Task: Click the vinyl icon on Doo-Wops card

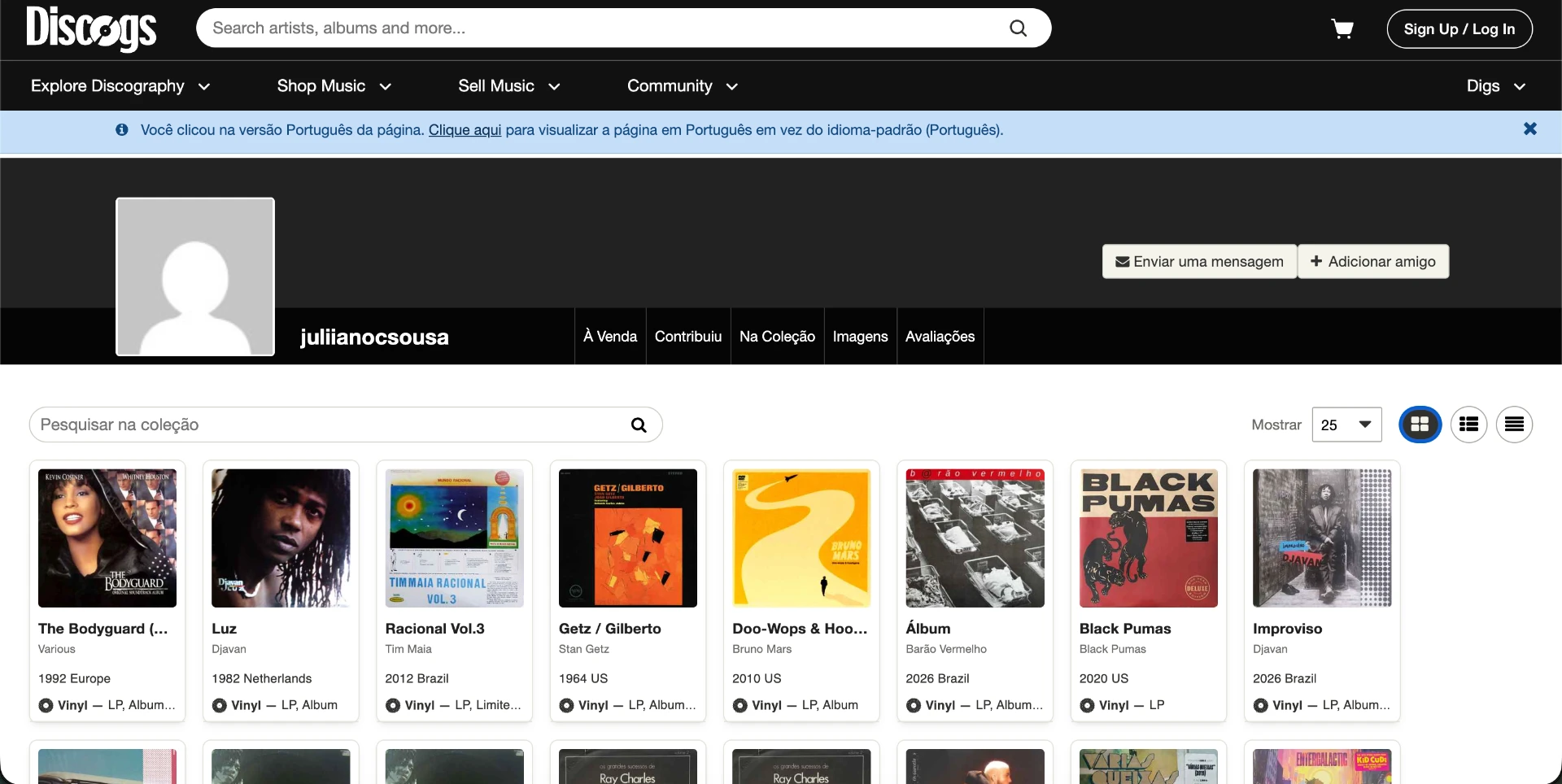Action: 740,706
